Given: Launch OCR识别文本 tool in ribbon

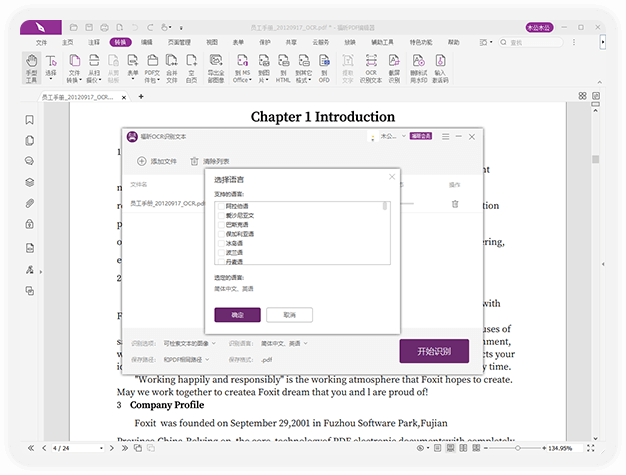Looking at the screenshot, I should pyautogui.click(x=371, y=68).
